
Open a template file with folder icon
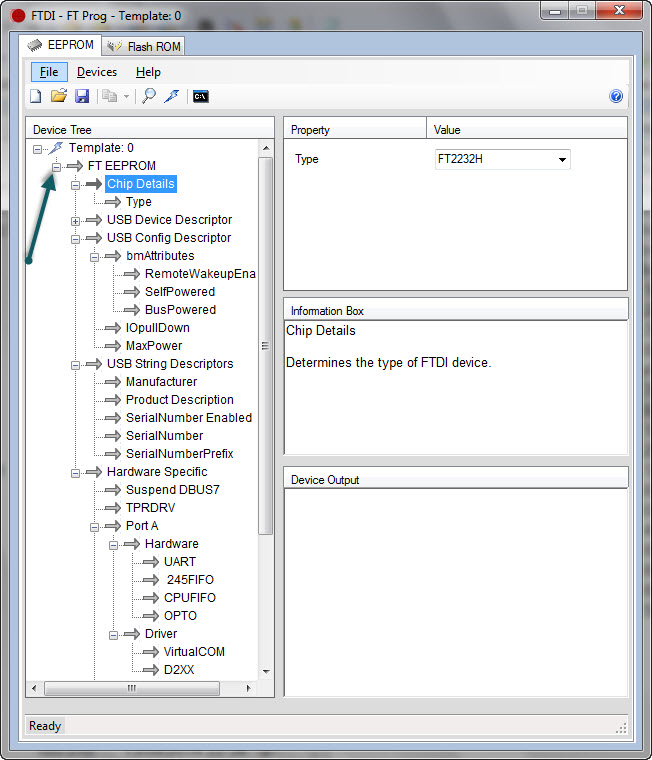59,96
